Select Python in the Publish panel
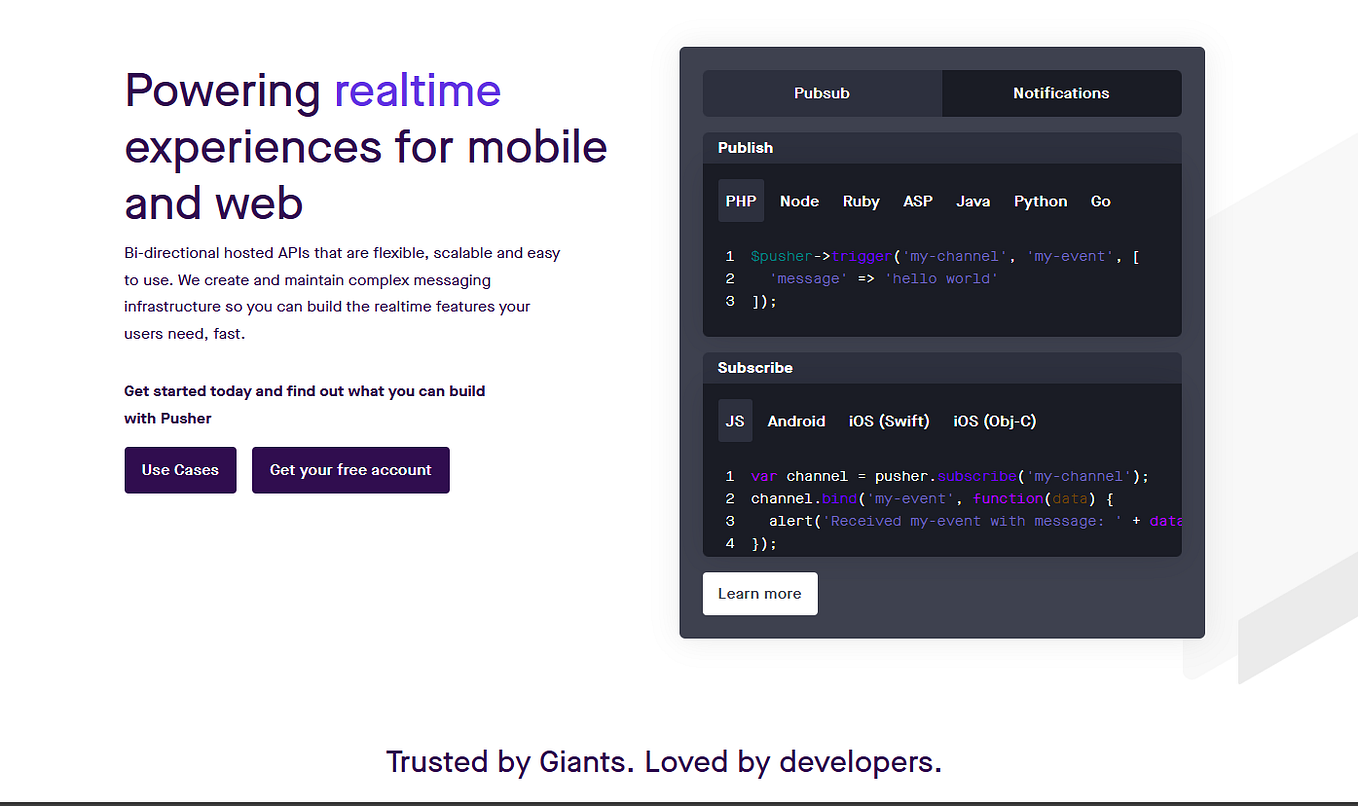This screenshot has width=1358, height=806. [1040, 200]
